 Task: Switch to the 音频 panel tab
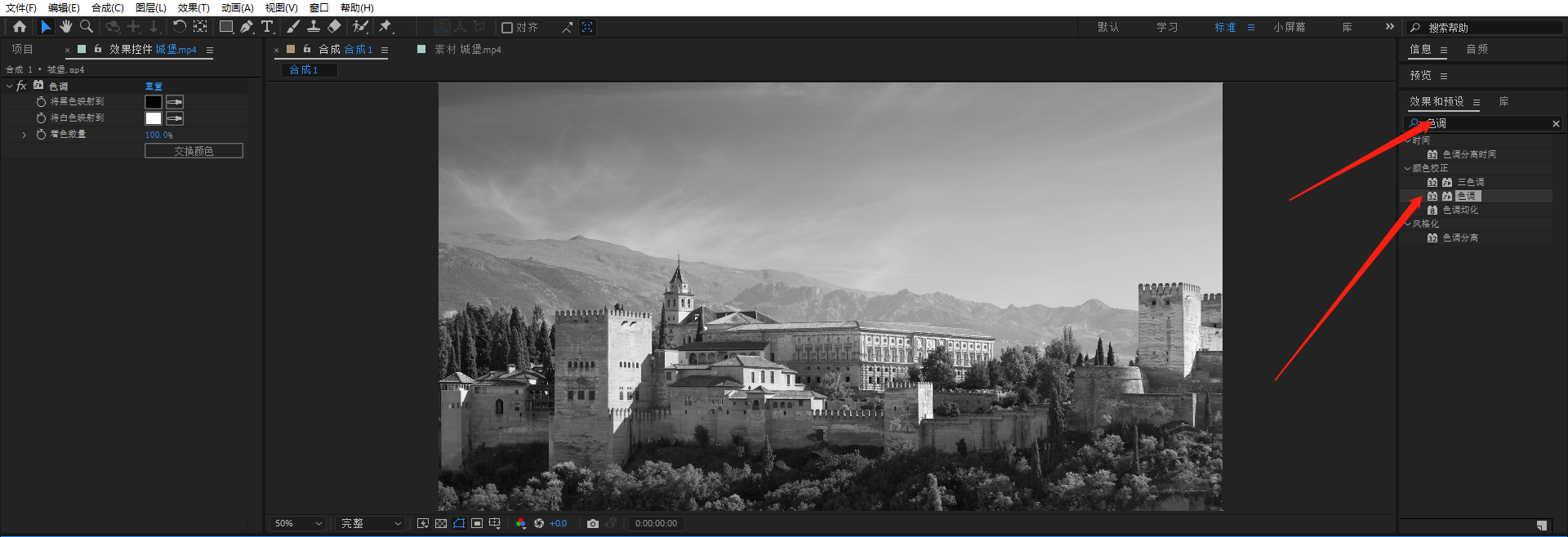[x=1477, y=49]
